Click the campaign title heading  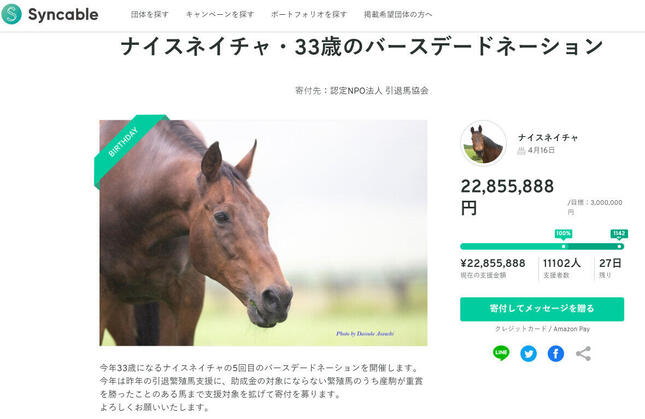(362, 46)
